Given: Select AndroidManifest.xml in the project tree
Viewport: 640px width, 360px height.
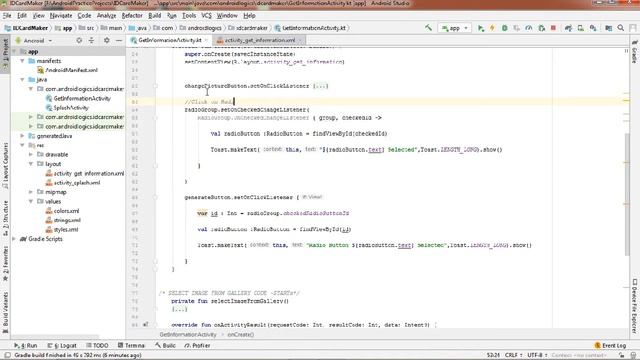Looking at the screenshot, I should tap(67, 70).
